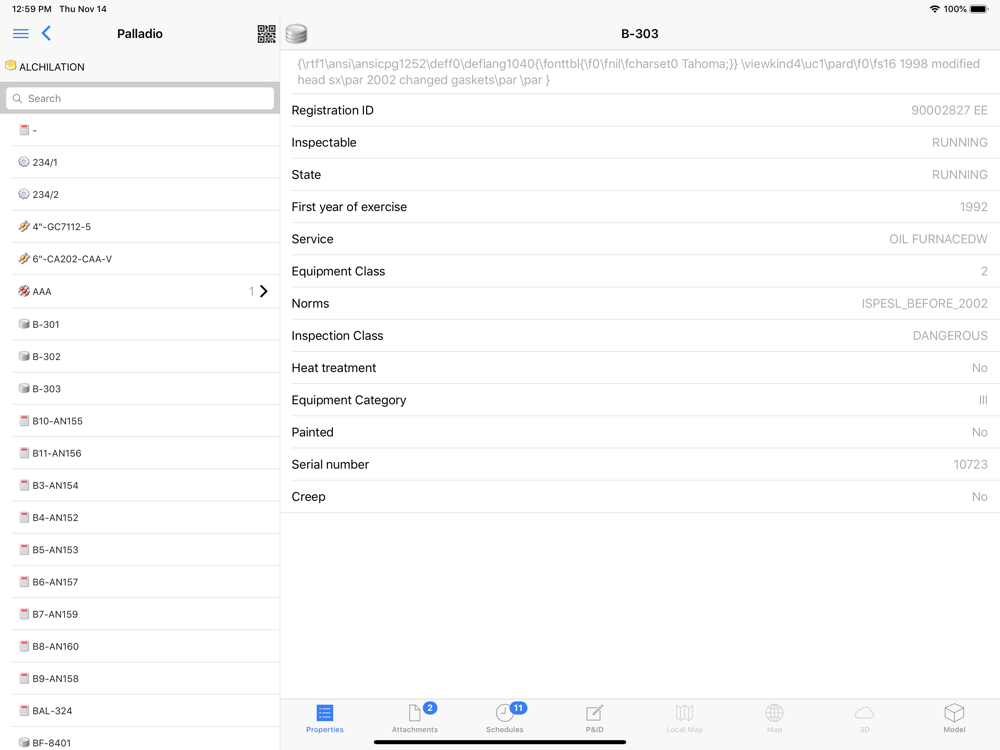The width and height of the screenshot is (1000, 750).
Task: Expand the AAA item chevron
Action: 263,291
